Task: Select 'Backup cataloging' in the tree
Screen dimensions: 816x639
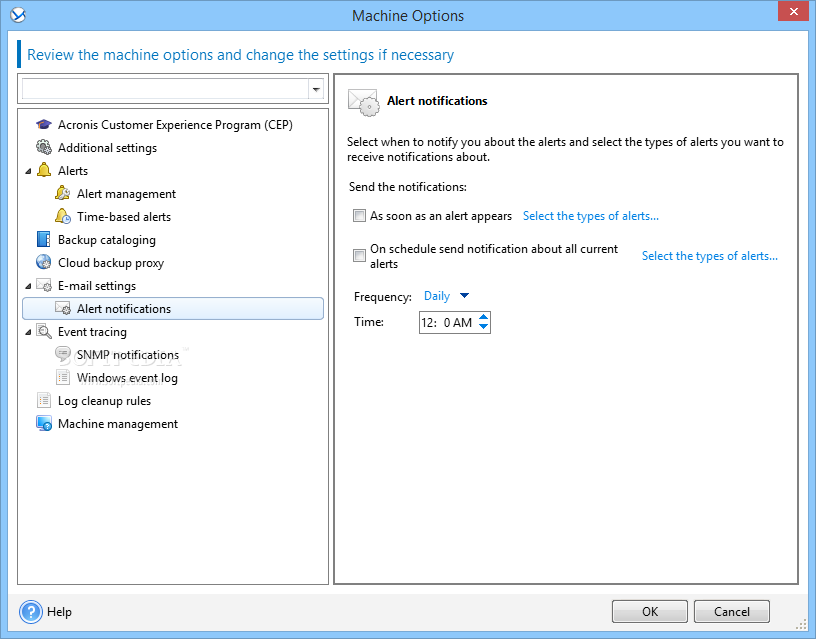Action: pyautogui.click(x=107, y=239)
